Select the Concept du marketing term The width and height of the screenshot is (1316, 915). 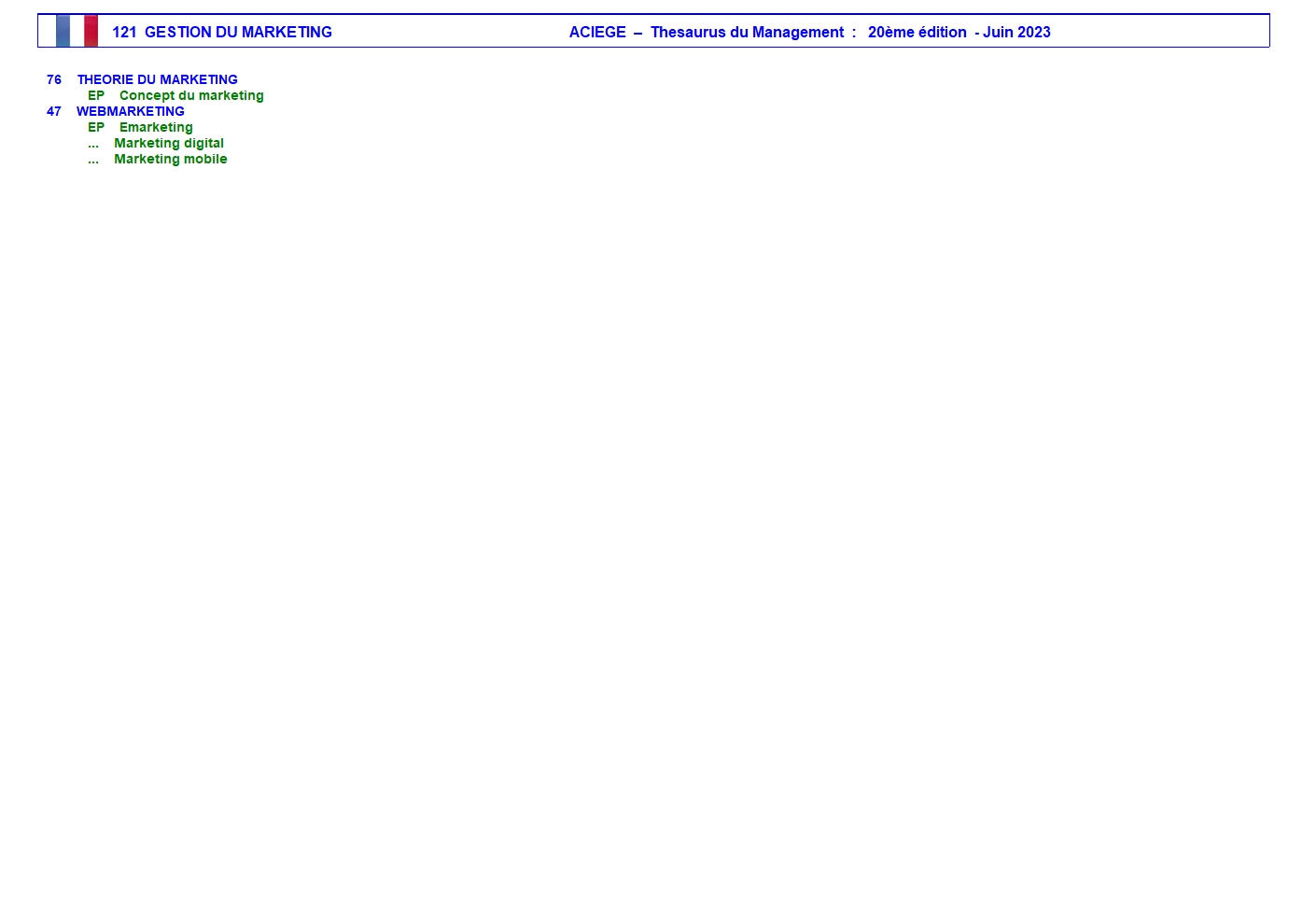pos(191,95)
